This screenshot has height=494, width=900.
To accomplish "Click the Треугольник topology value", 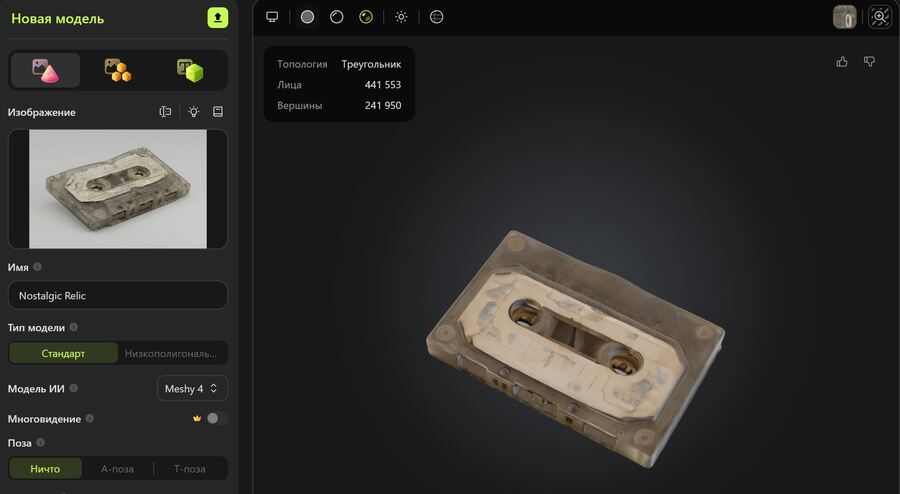I will [x=371, y=64].
